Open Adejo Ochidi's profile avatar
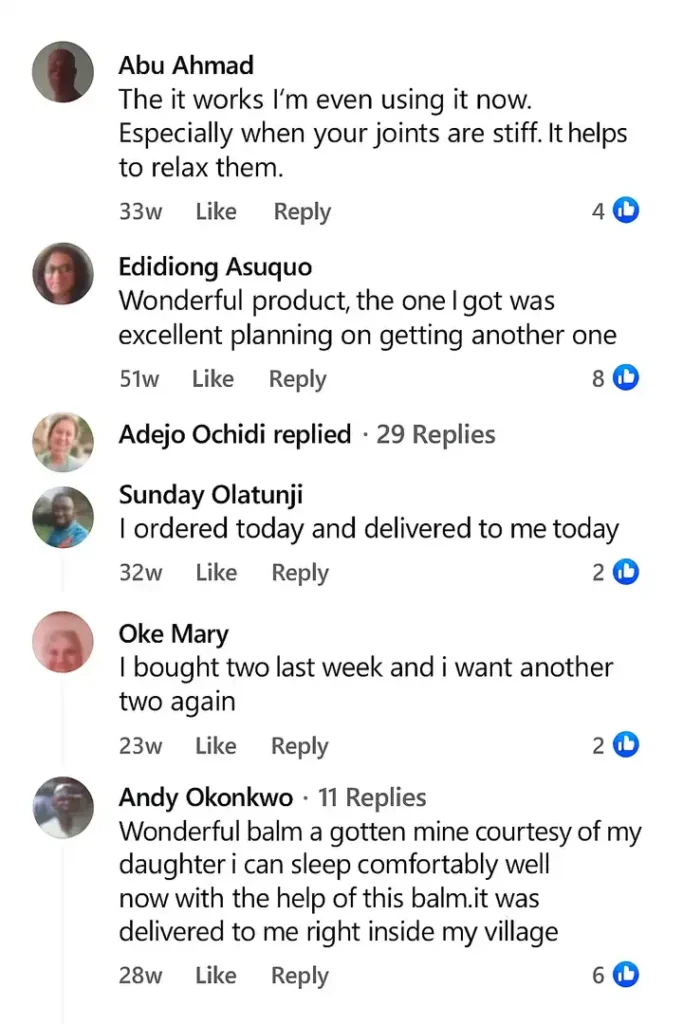683x1024 pixels. point(63,442)
